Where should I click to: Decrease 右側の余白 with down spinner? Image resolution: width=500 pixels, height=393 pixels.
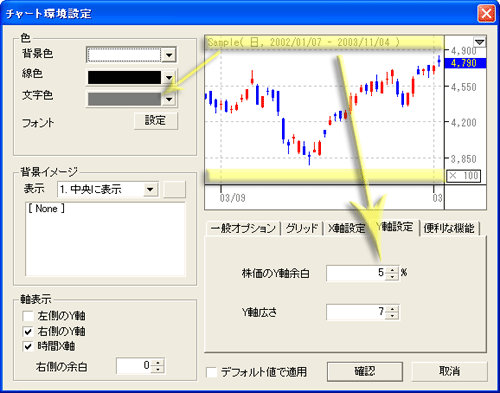pyautogui.click(x=158, y=370)
